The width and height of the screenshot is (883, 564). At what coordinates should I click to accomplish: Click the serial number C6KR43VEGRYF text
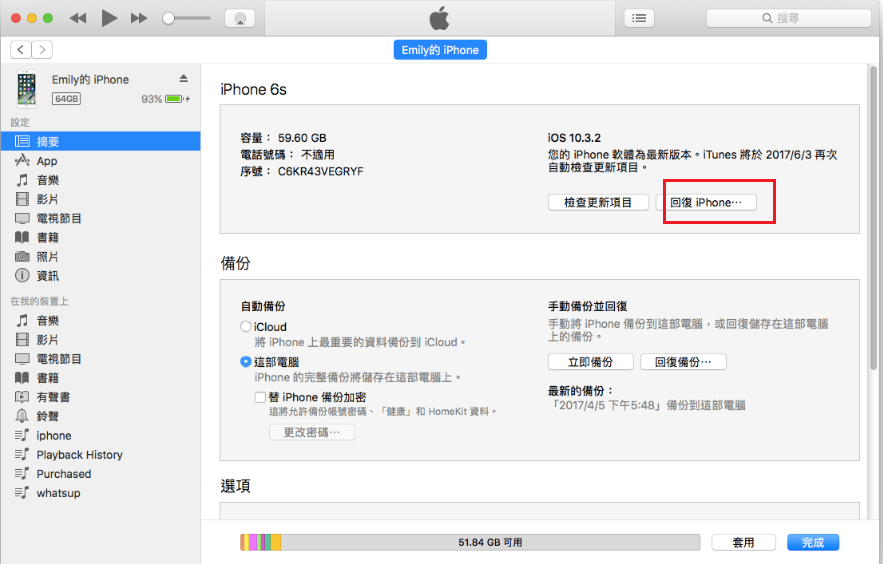click(320, 171)
